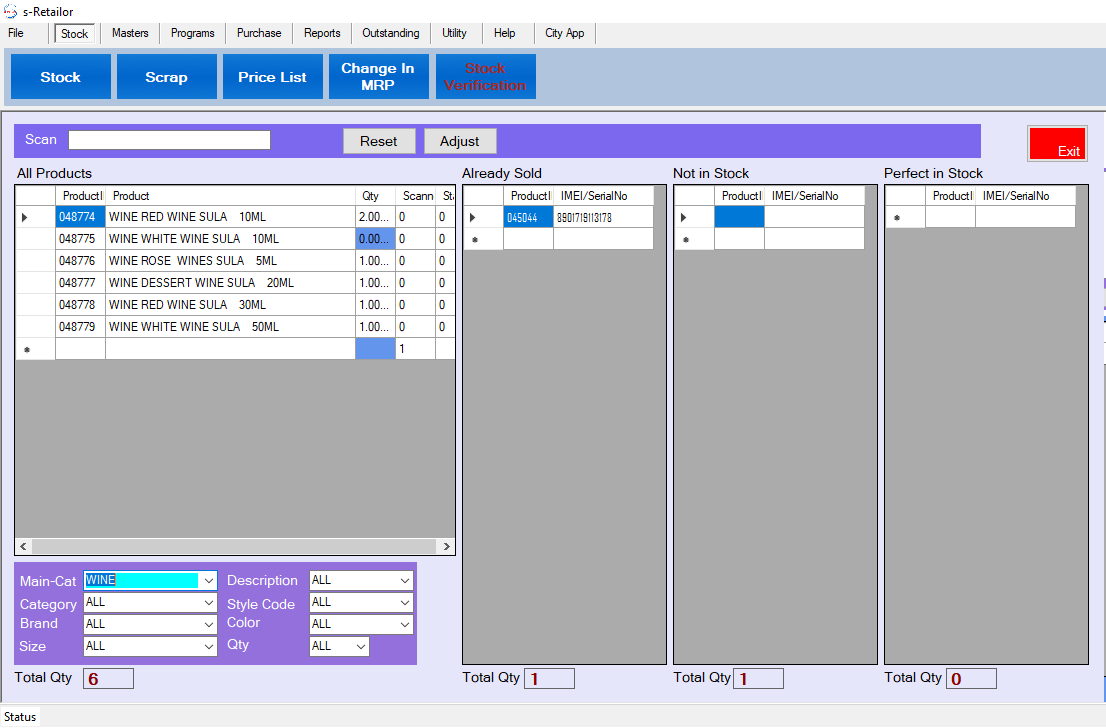Select the Stock Verification button
This screenshot has width=1106, height=728.
coord(485,77)
